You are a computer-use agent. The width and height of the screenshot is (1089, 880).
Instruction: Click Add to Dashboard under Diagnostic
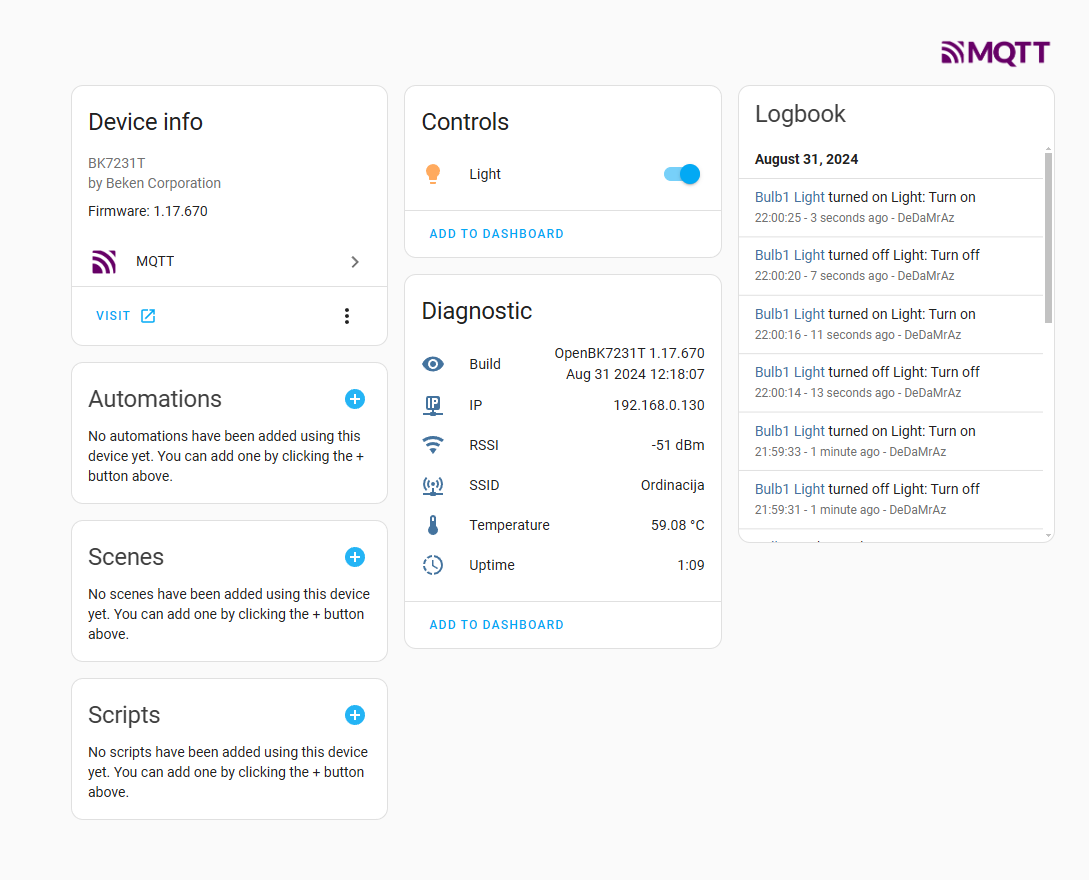pos(496,625)
